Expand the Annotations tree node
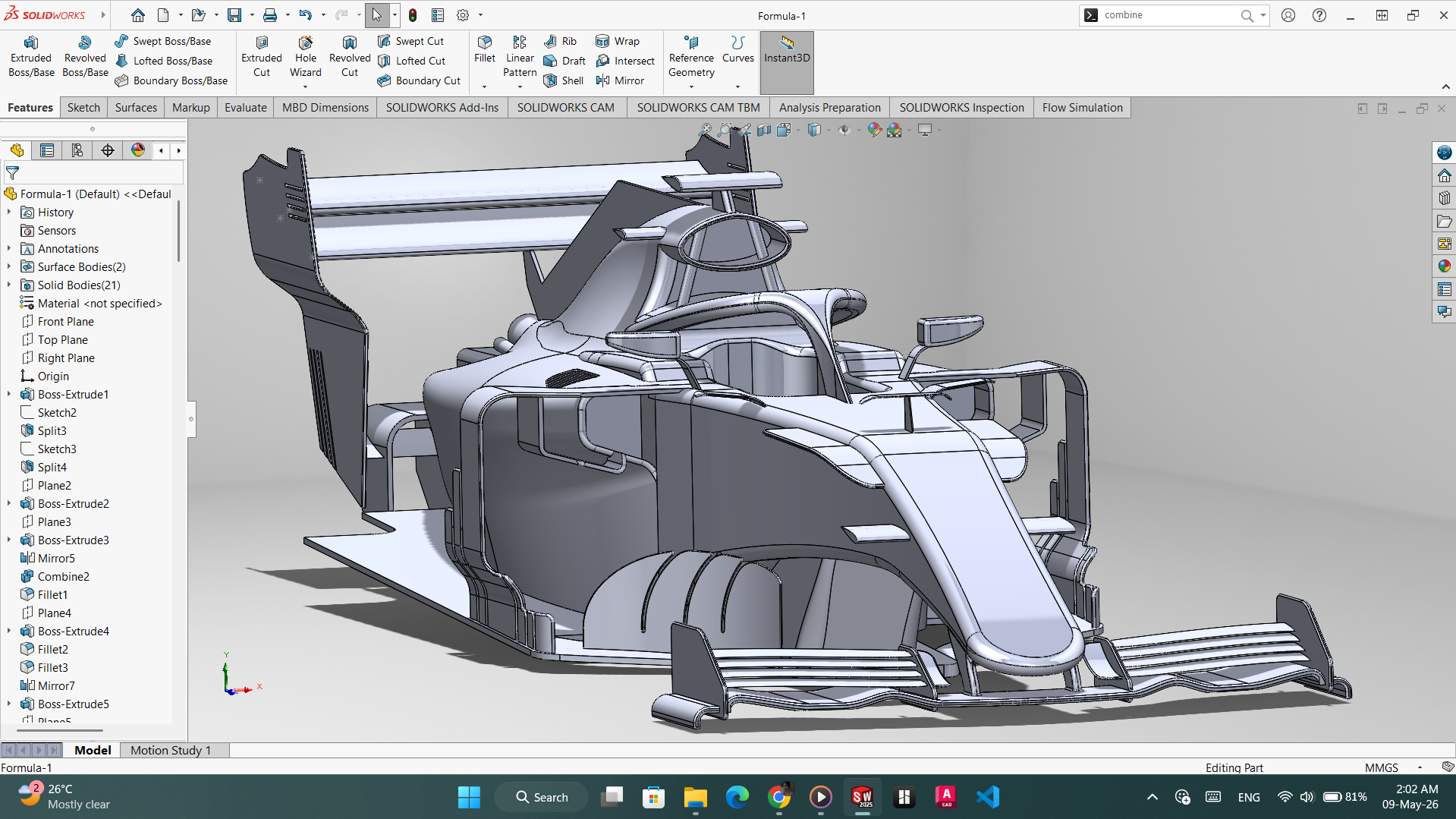The height and width of the screenshot is (819, 1456). point(9,249)
